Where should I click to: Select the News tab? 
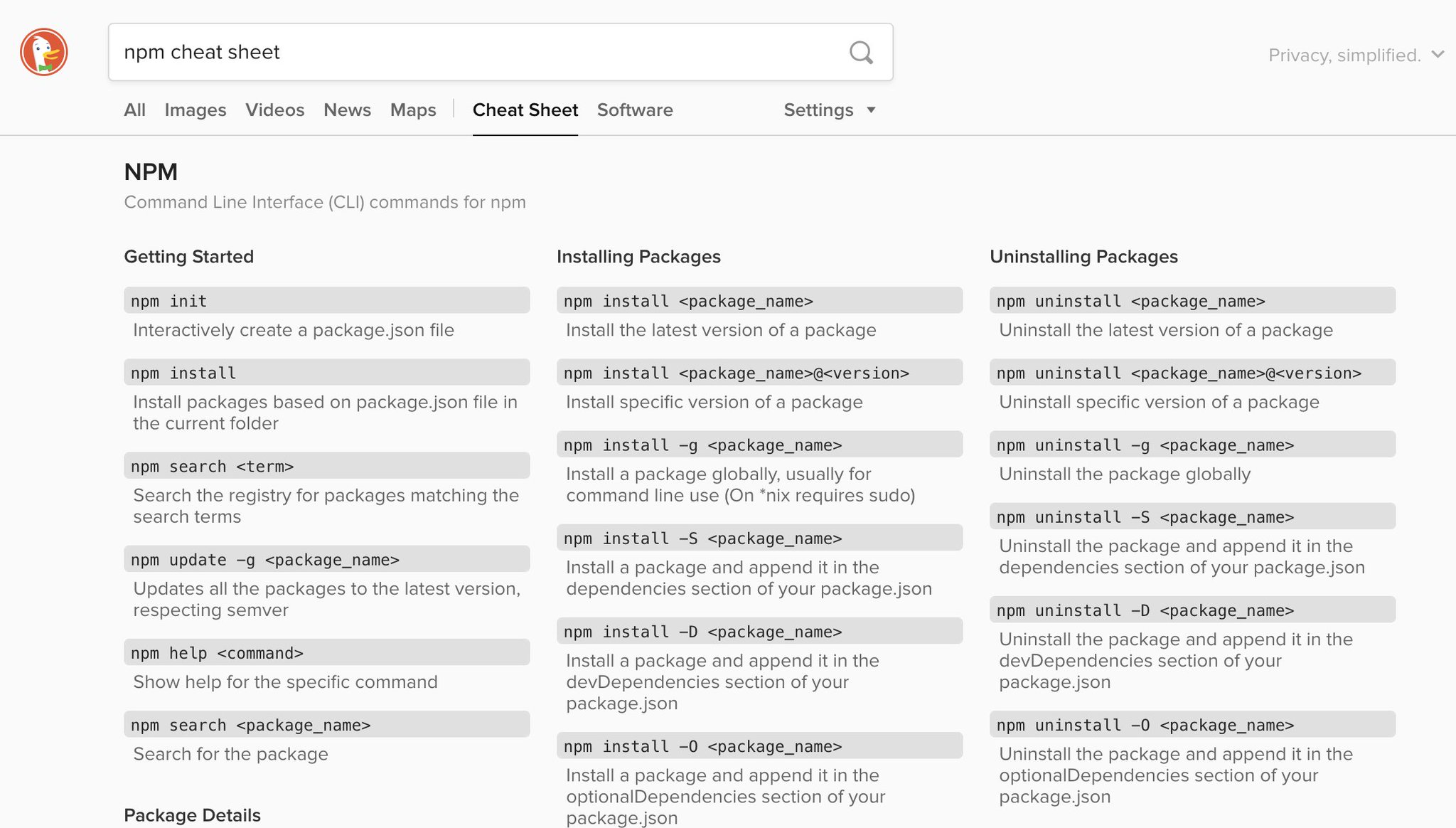pos(347,110)
